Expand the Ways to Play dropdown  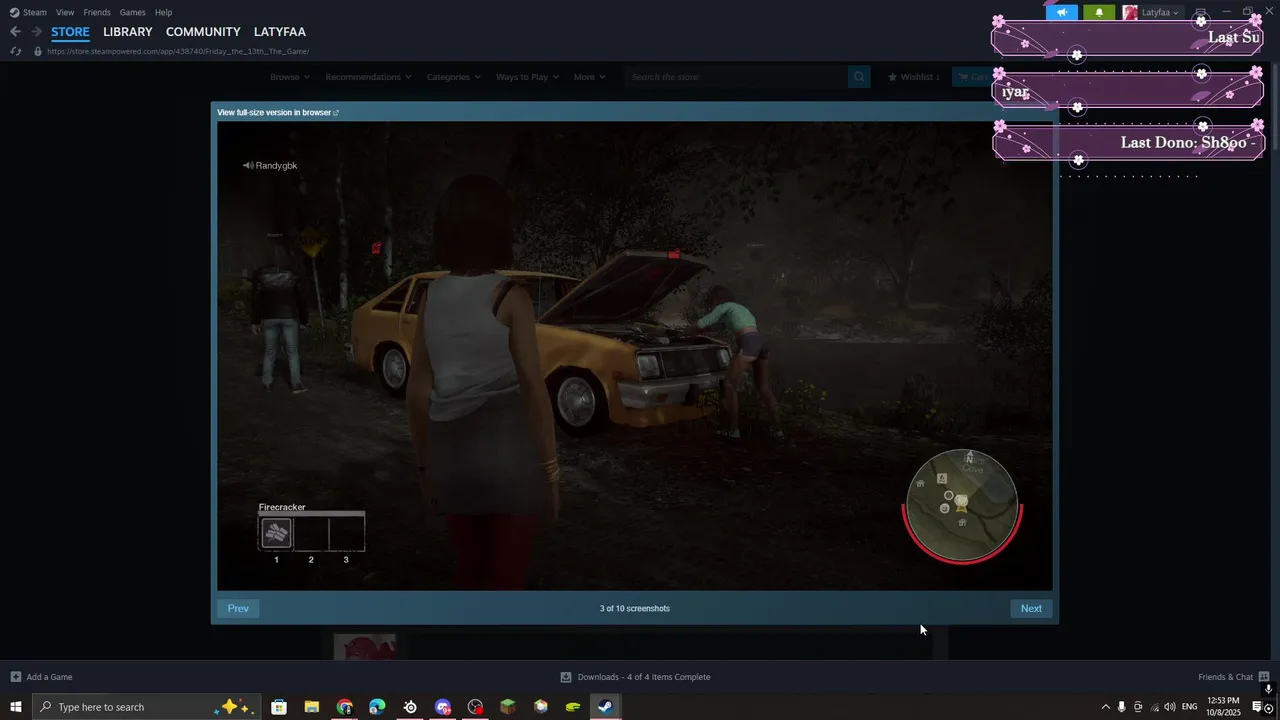click(528, 77)
